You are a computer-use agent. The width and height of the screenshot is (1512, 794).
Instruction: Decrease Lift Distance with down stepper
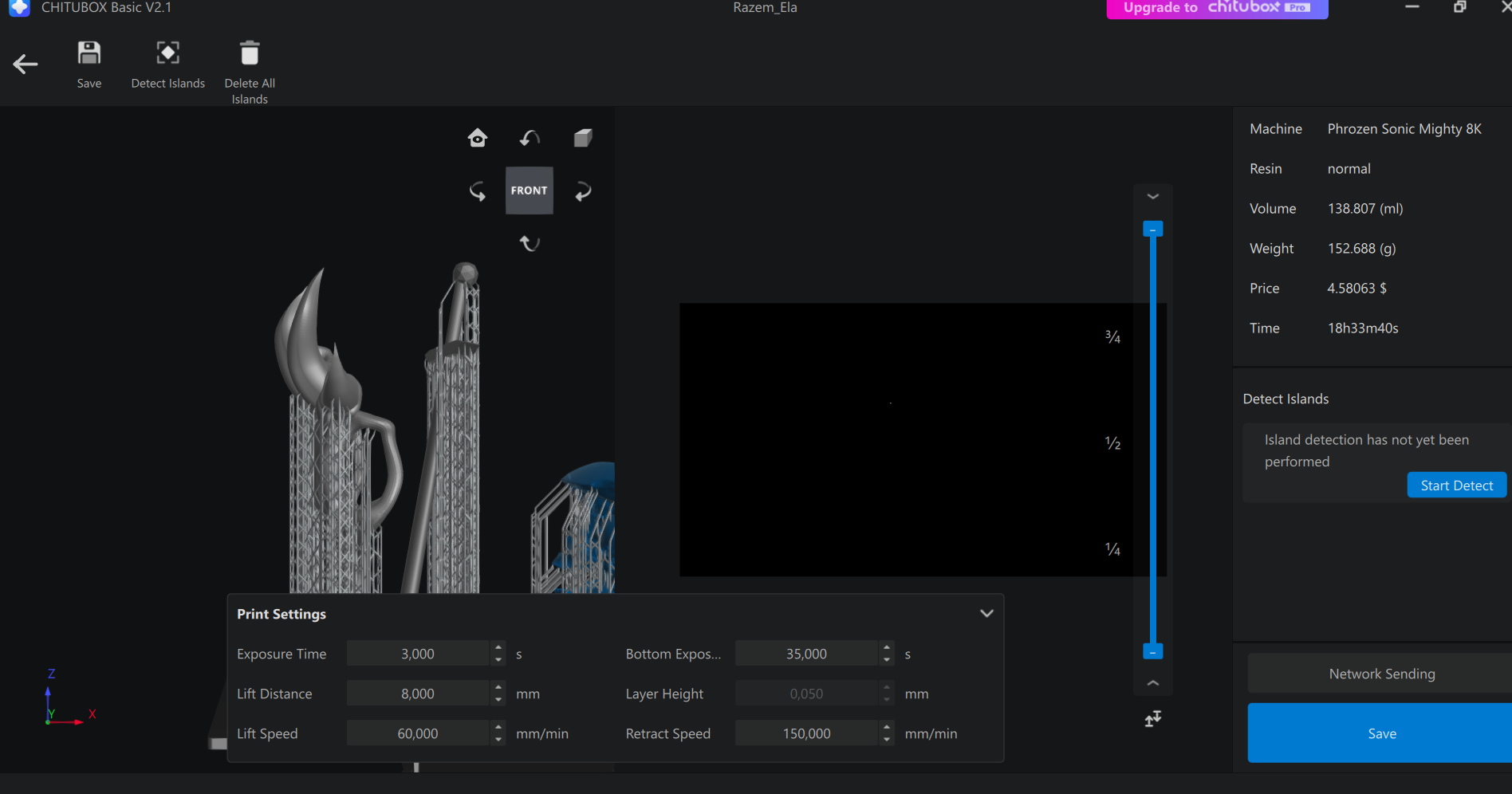point(498,700)
